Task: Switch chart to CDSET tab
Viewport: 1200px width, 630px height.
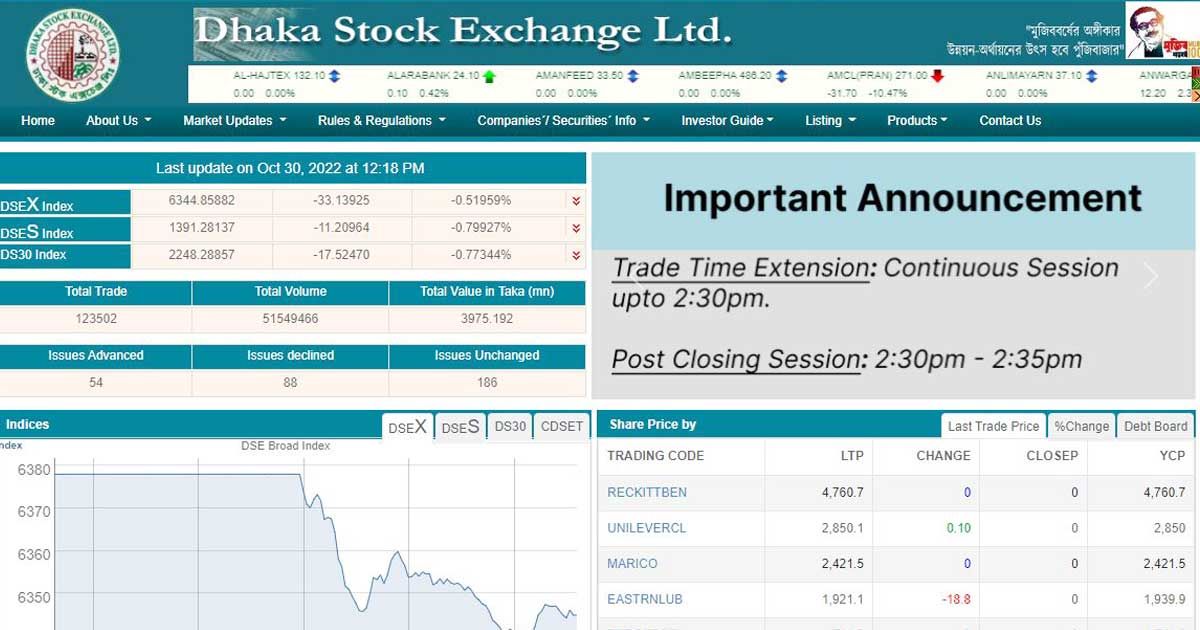Action: [561, 427]
